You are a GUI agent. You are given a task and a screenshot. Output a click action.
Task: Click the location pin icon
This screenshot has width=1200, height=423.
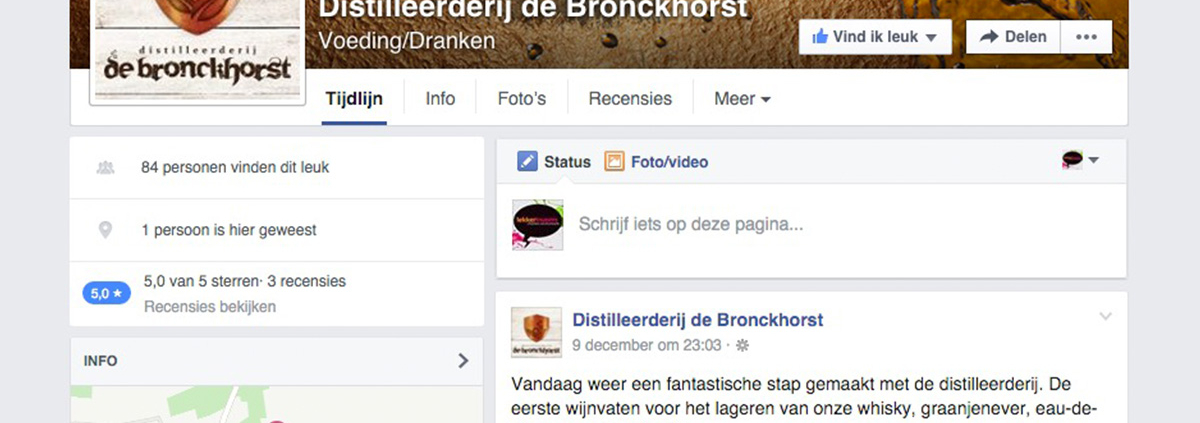(105, 230)
